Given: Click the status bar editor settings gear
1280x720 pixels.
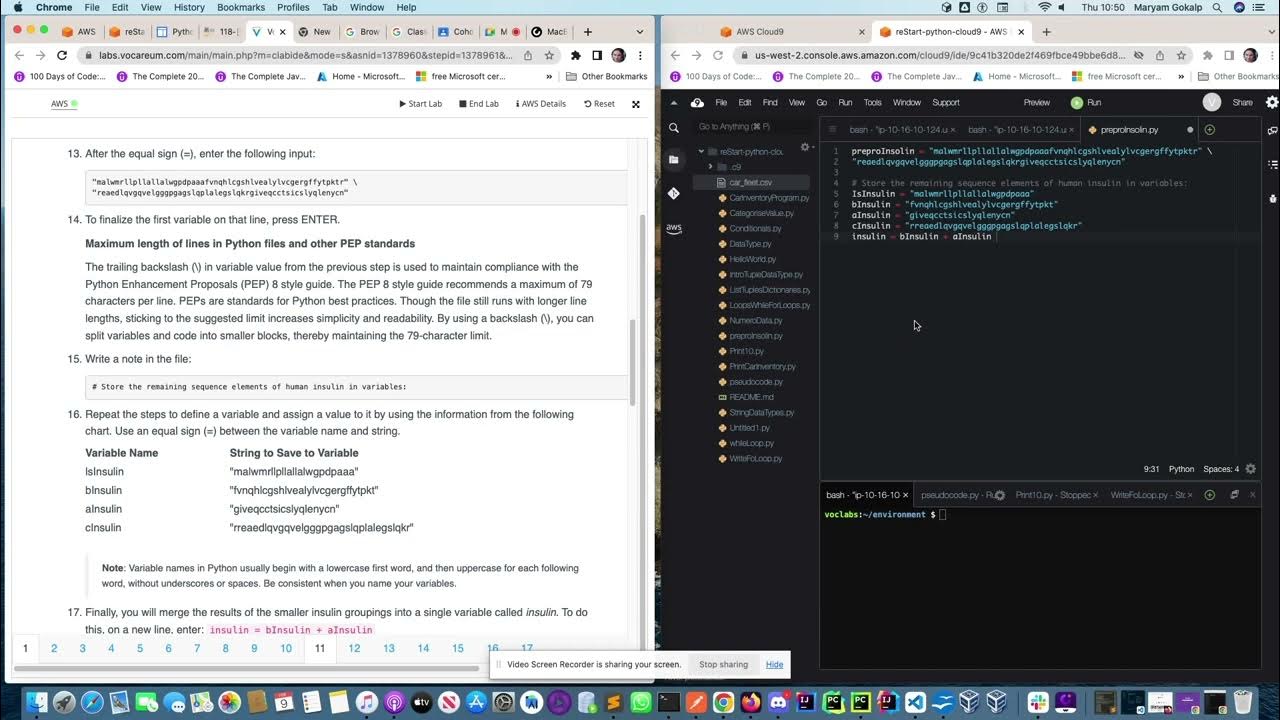Looking at the screenshot, I should [x=1250, y=469].
